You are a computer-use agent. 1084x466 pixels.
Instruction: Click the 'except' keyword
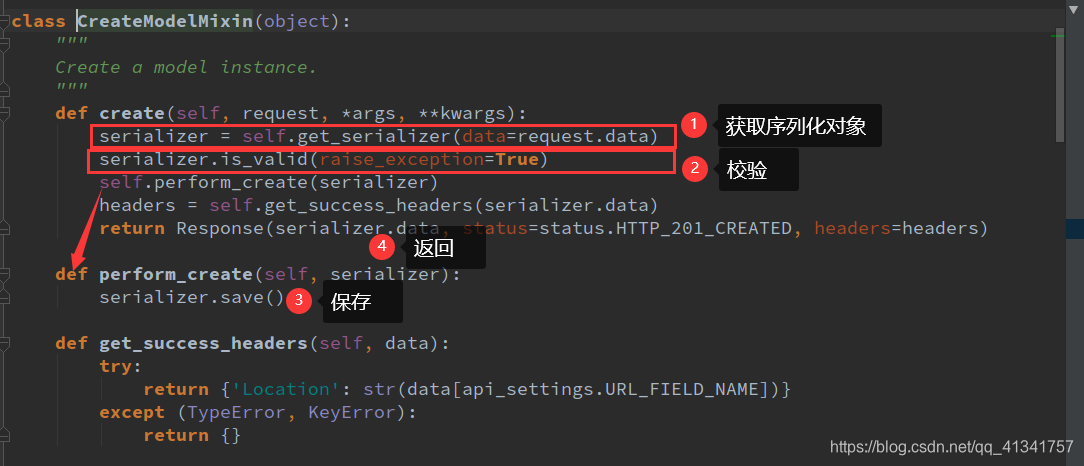132,413
